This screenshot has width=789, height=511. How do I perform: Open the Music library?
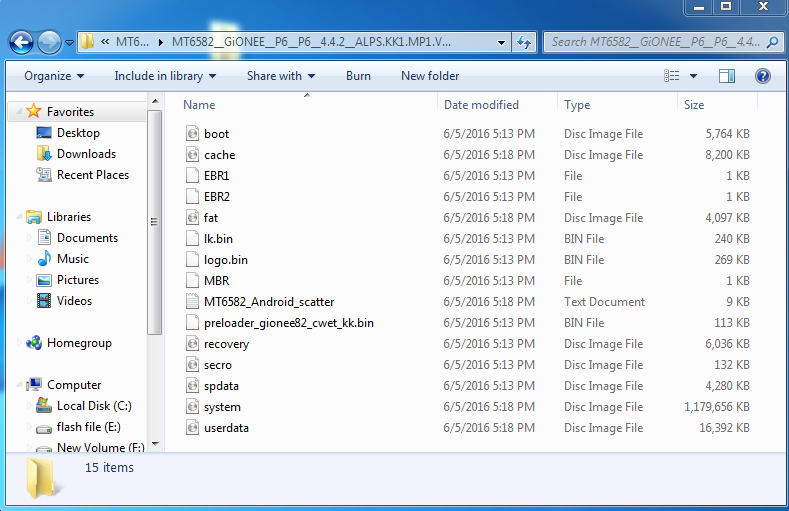[x=72, y=259]
